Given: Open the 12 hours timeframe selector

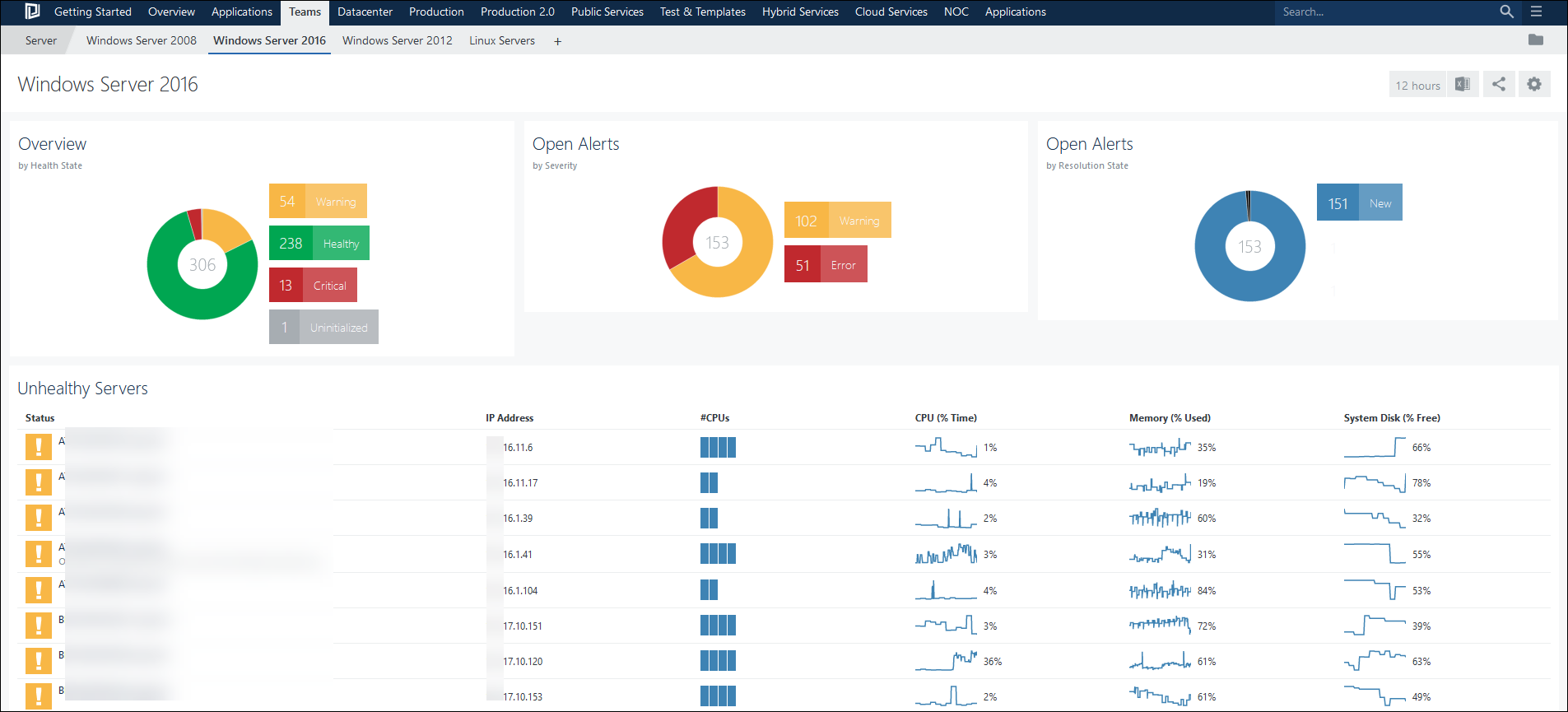Looking at the screenshot, I should [x=1417, y=85].
